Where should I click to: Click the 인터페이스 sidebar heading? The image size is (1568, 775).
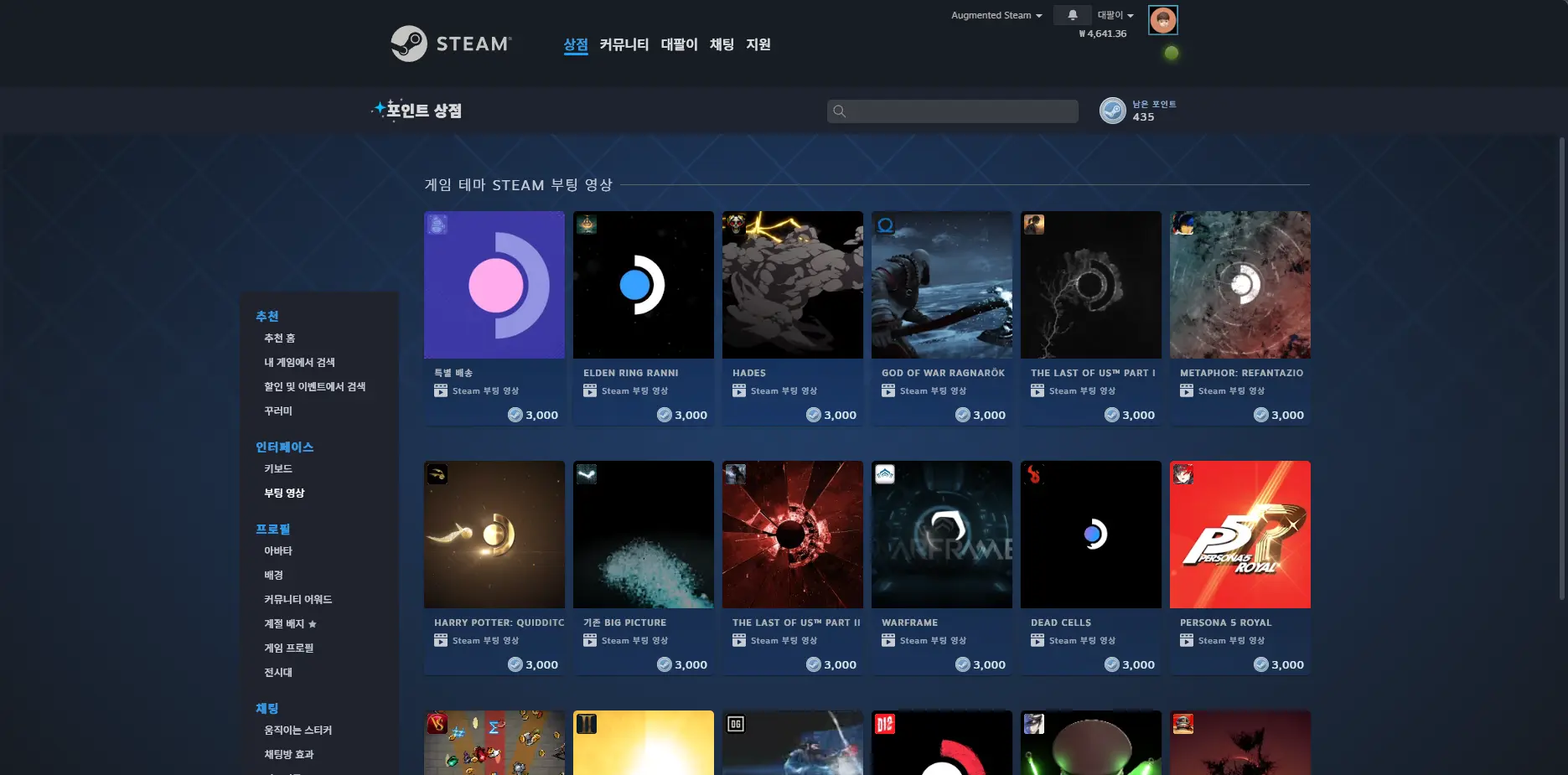[x=284, y=447]
